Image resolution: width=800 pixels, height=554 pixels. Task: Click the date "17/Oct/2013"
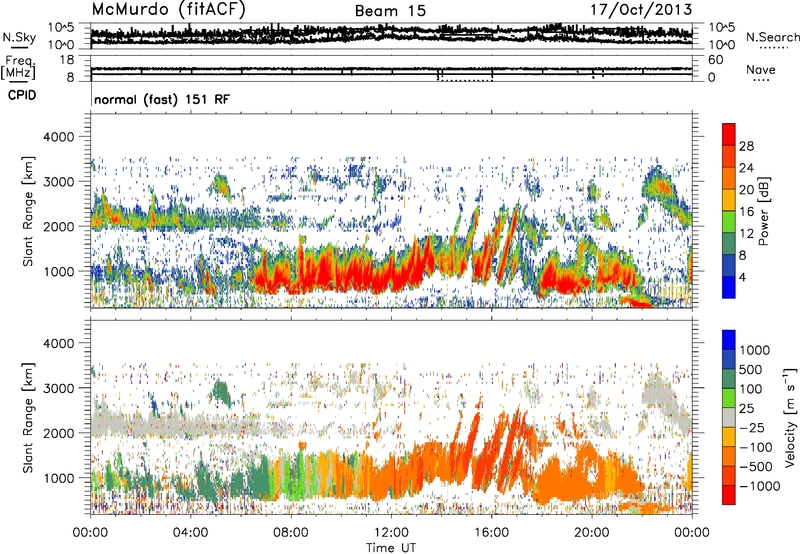click(641, 9)
